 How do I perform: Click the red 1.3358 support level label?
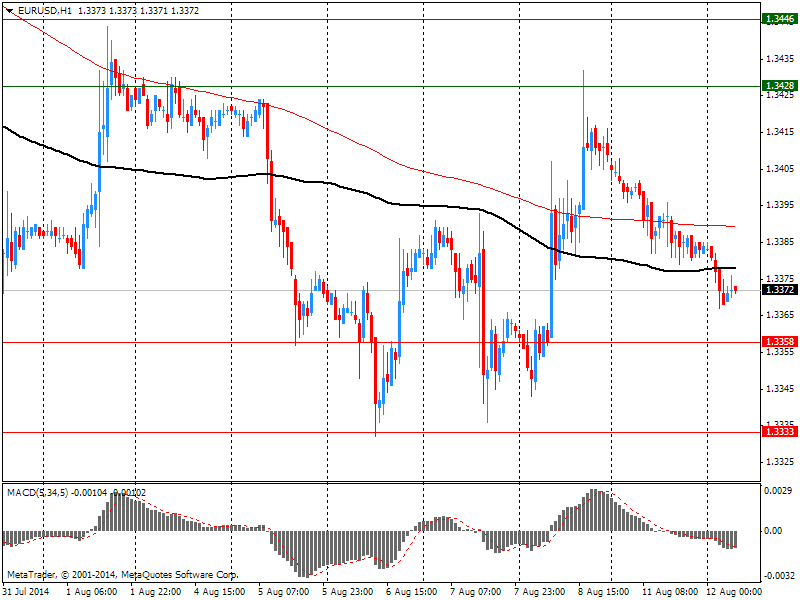(780, 342)
